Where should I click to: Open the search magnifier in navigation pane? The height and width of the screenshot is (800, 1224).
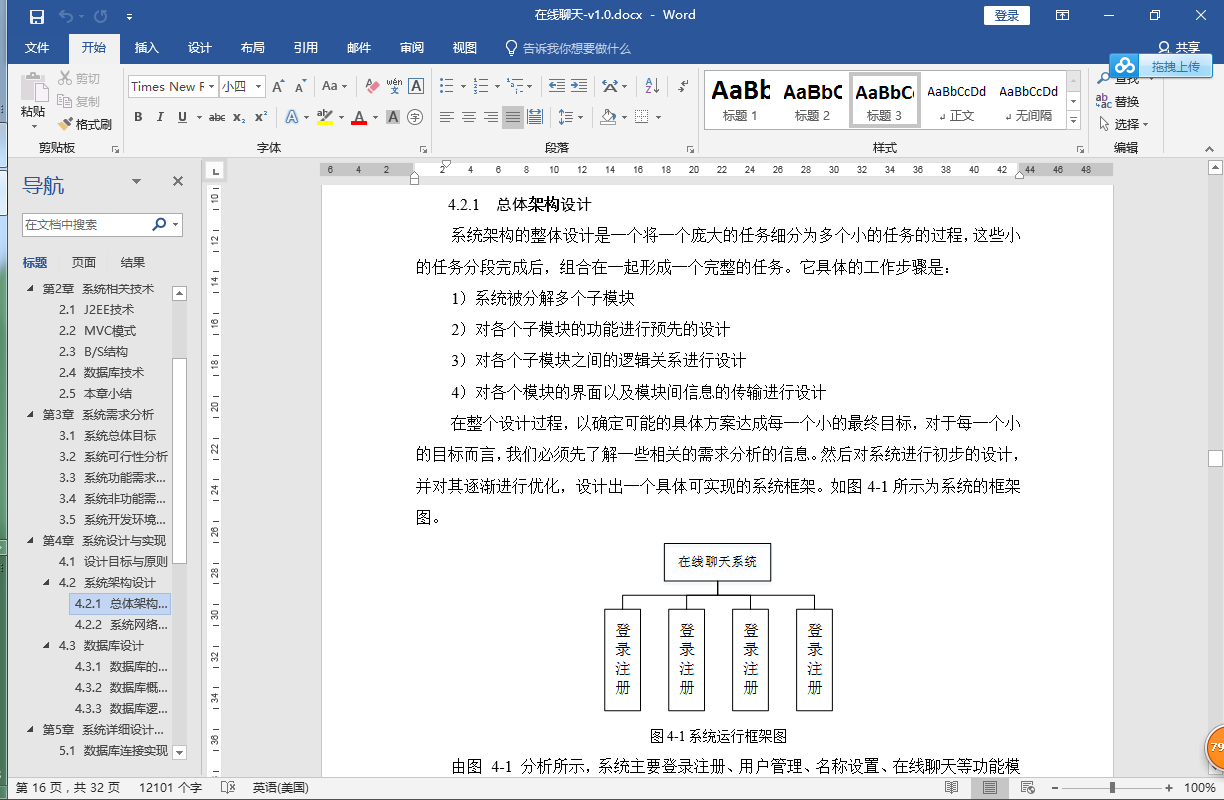pos(159,225)
